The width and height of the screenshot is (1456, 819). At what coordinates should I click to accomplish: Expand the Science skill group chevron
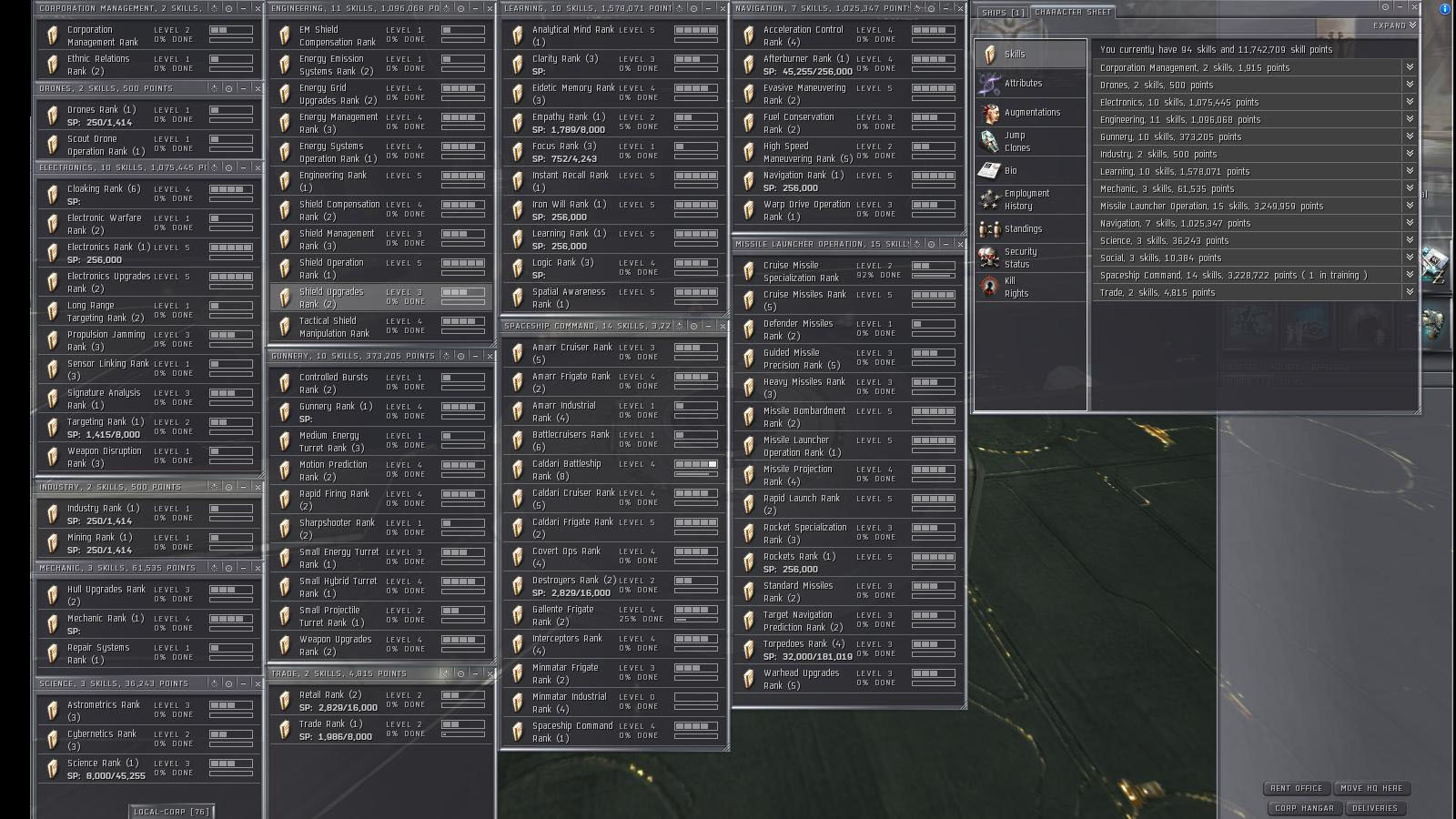(1410, 240)
